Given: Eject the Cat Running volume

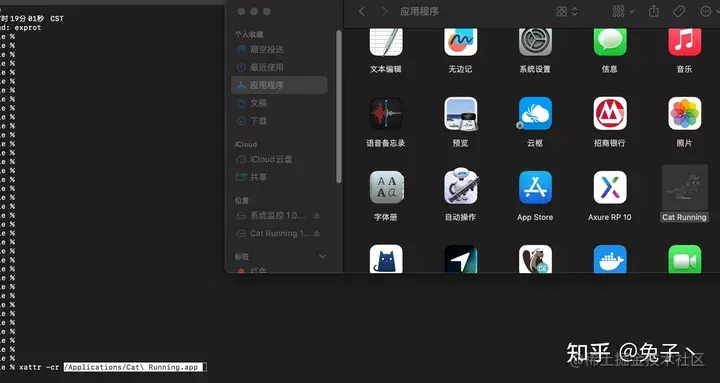Looking at the screenshot, I should pos(317,233).
